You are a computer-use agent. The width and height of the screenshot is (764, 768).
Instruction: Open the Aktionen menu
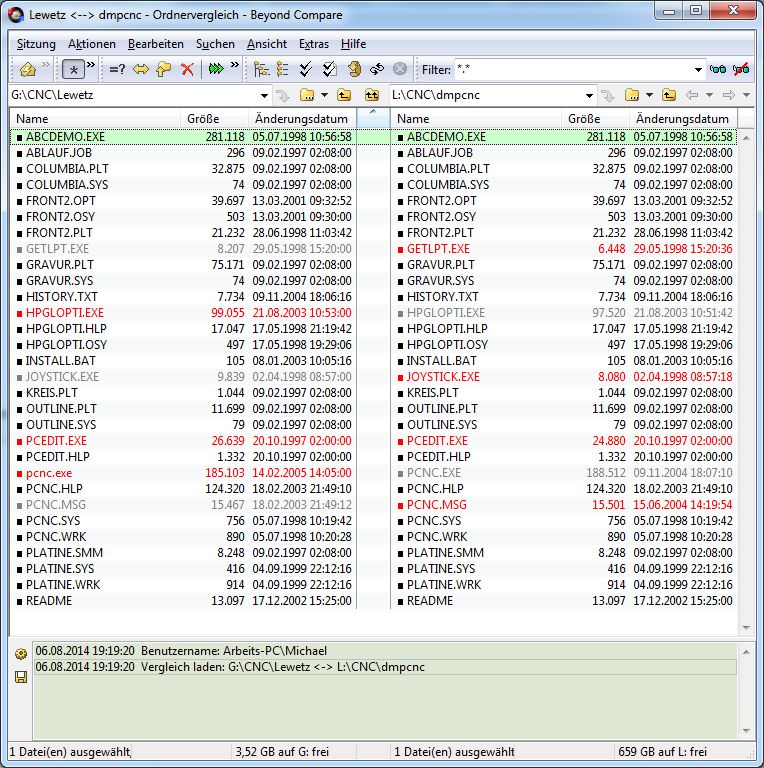(92, 44)
